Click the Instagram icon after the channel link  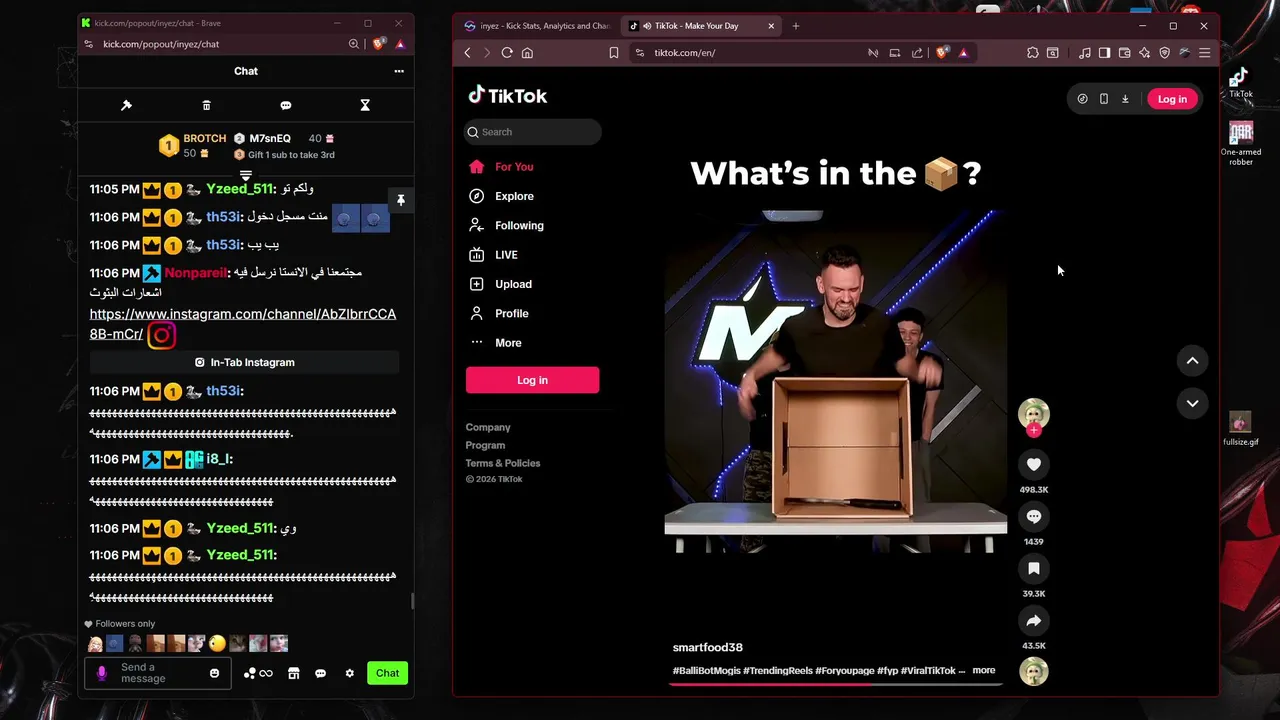161,336
